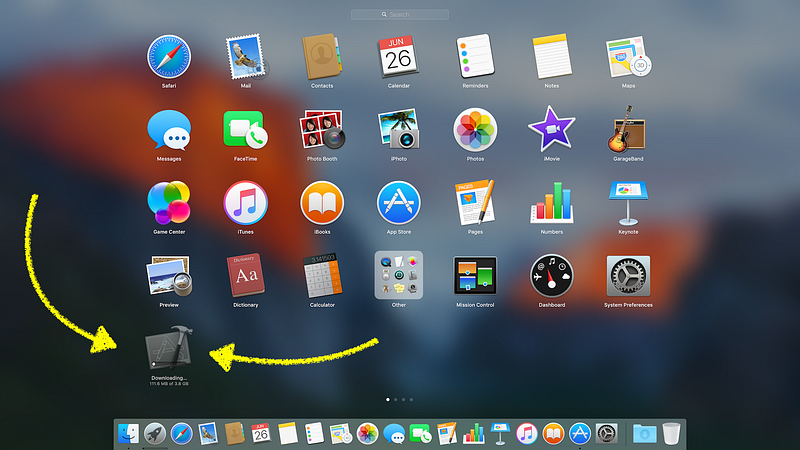Go to the fourth Launchpad page dot

(x=411, y=399)
